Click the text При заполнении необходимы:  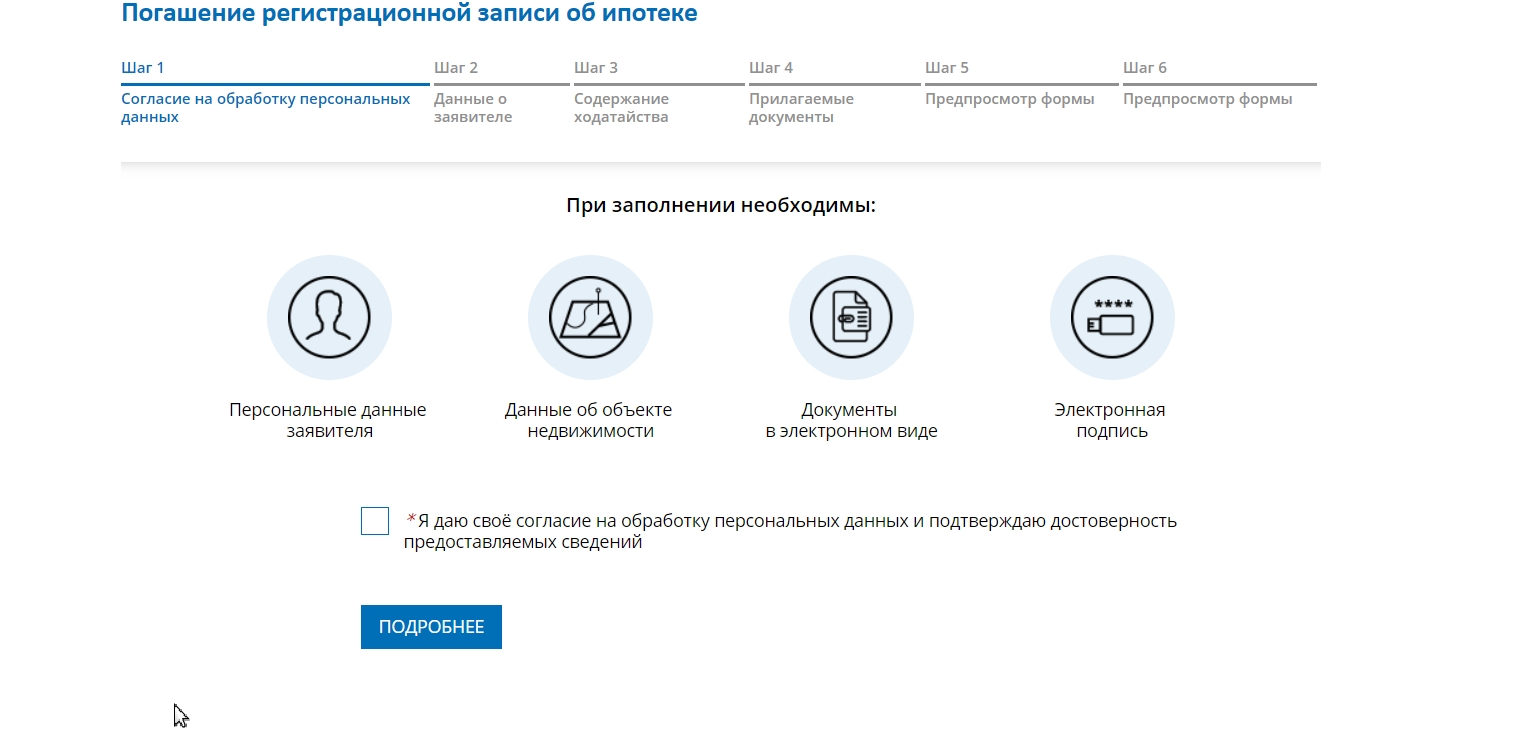(721, 207)
